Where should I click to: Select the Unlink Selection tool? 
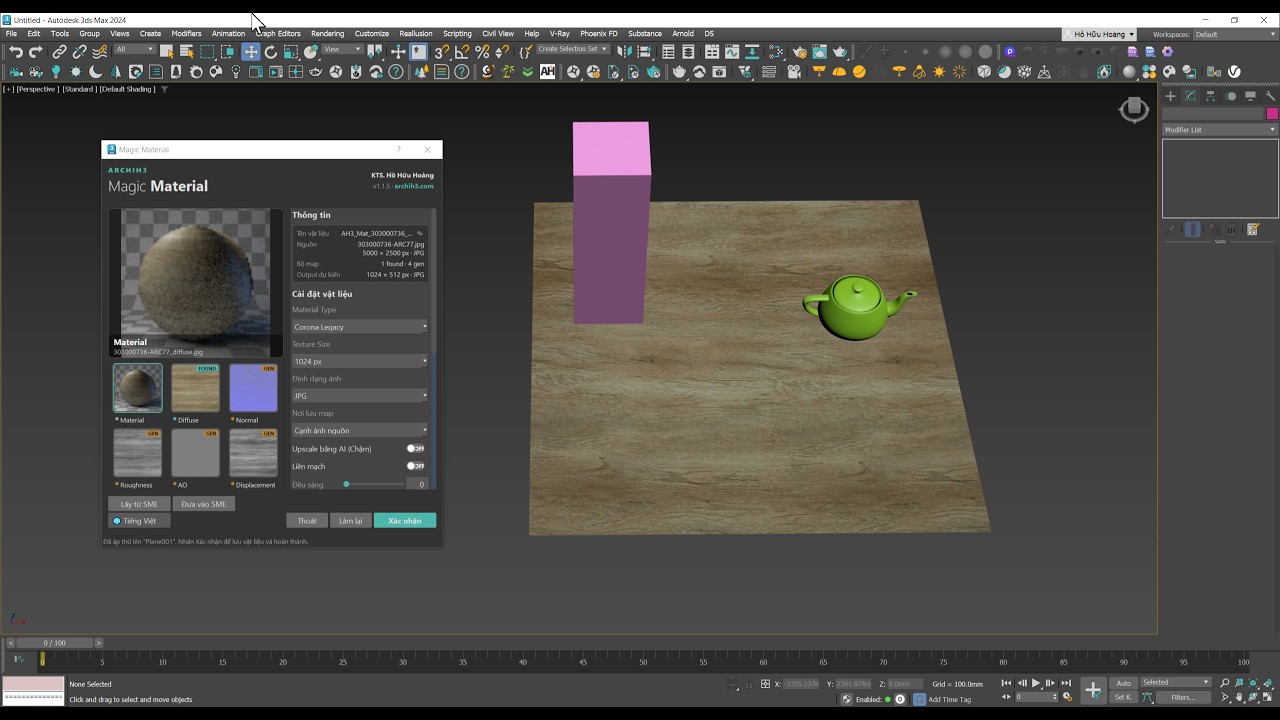click(x=79, y=52)
